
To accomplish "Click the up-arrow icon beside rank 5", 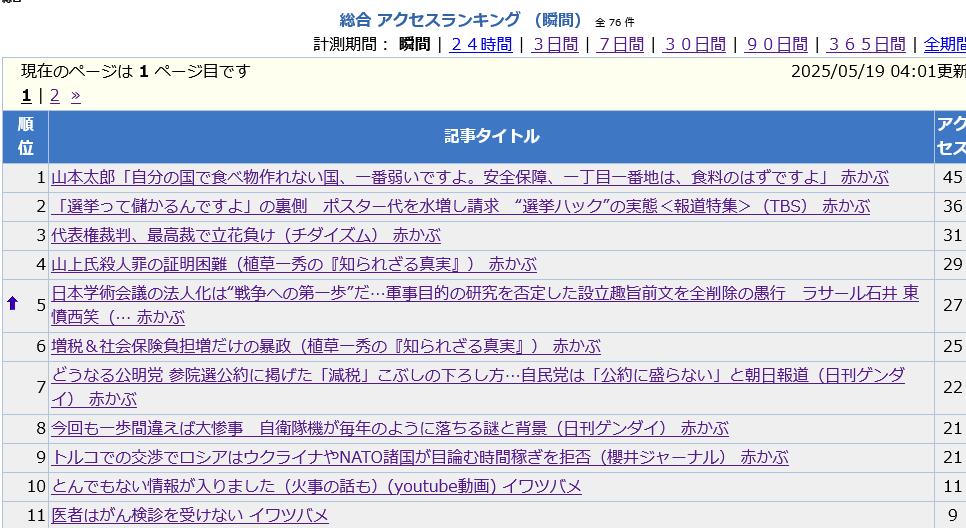I will 12,303.
